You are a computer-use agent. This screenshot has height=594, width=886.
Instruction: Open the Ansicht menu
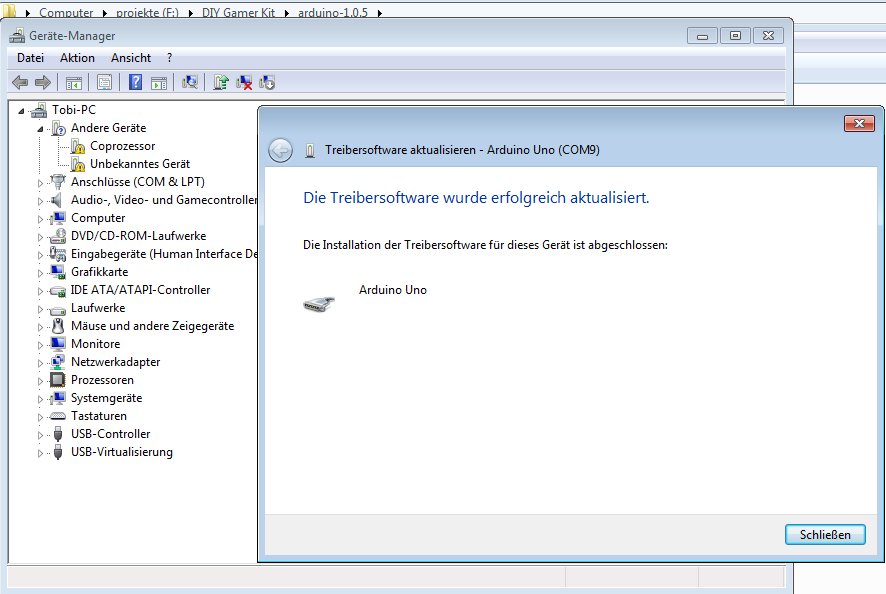(131, 58)
